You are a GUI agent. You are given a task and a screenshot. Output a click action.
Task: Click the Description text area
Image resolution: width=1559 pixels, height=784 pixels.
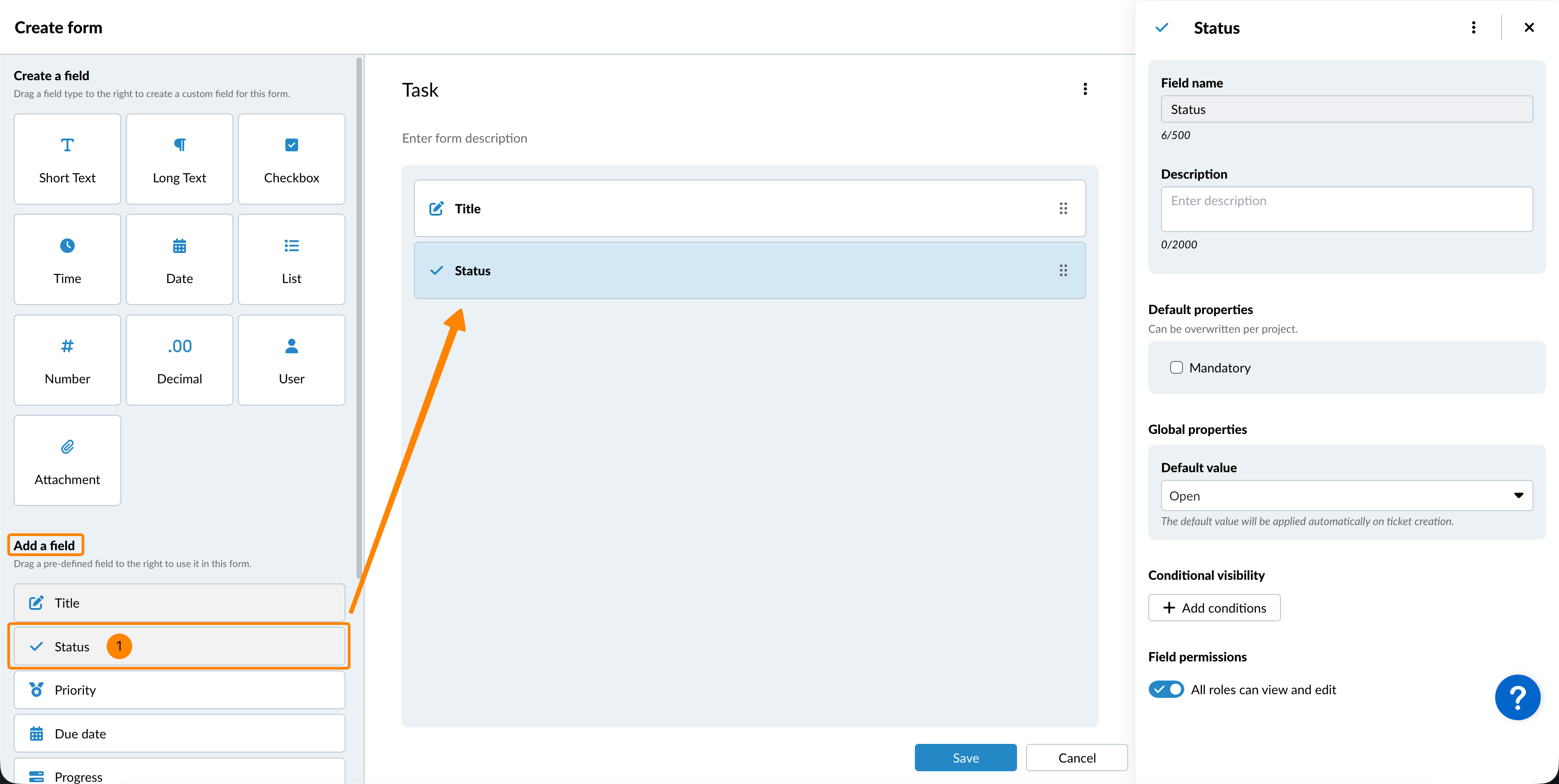click(x=1346, y=209)
